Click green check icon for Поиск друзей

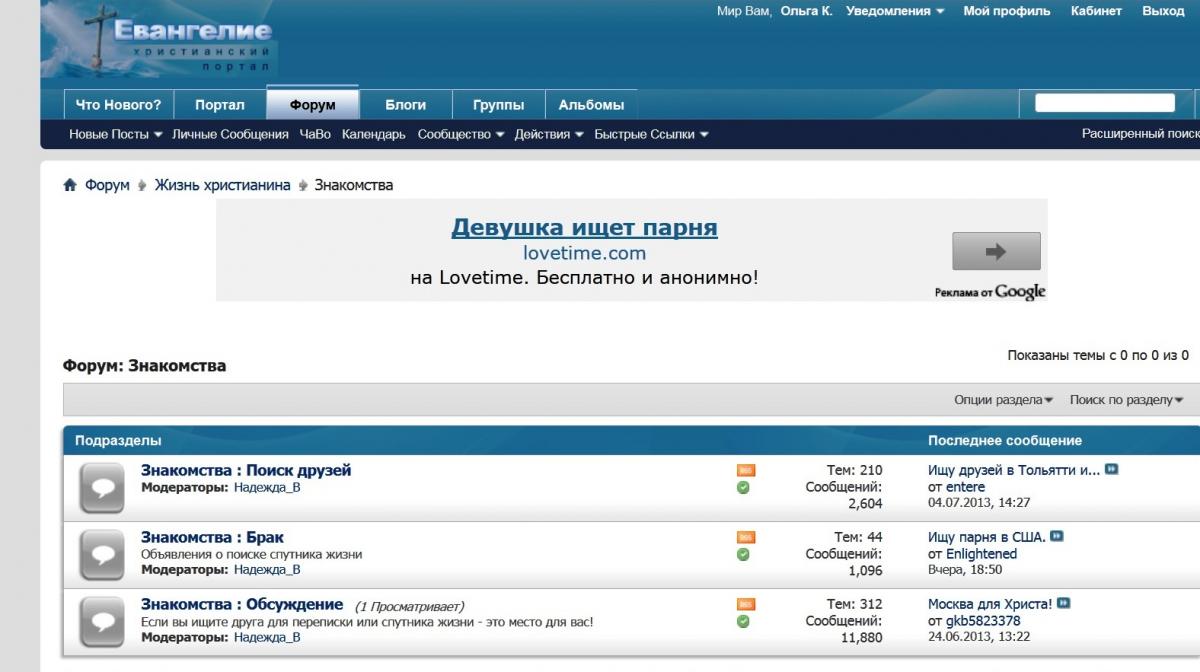pyautogui.click(x=743, y=488)
